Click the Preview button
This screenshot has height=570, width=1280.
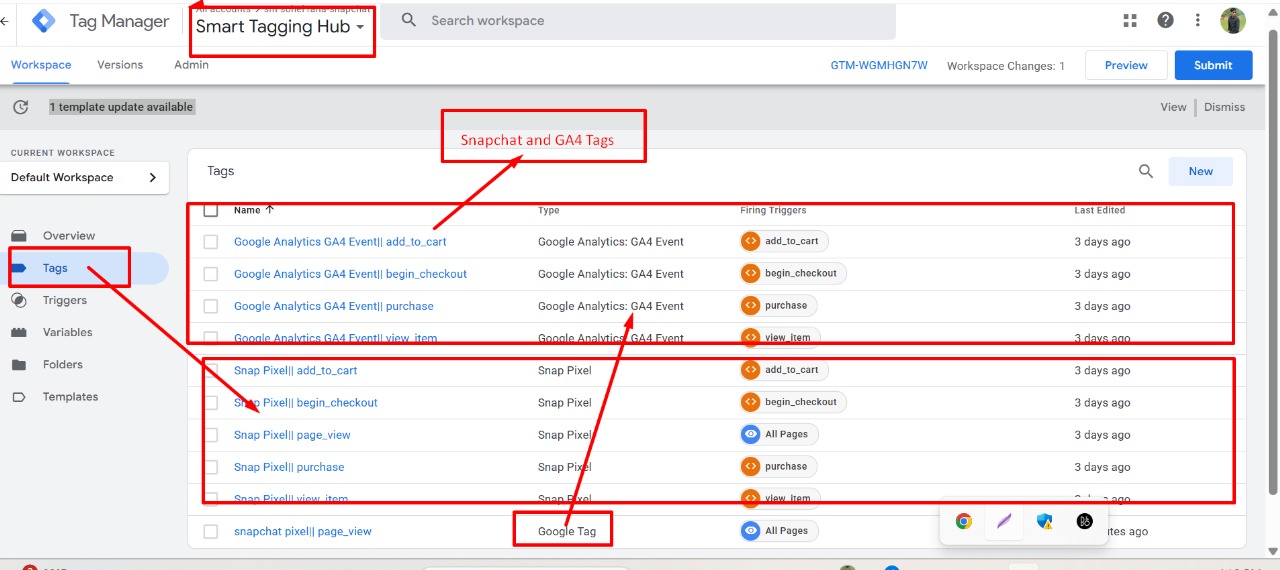click(1126, 65)
